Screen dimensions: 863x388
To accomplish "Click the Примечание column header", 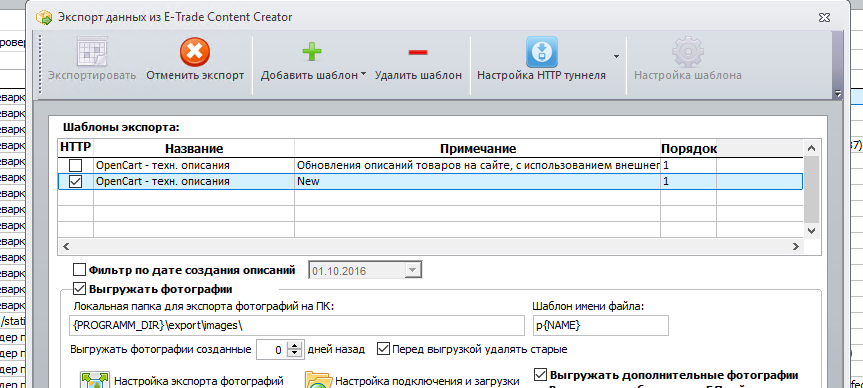I will pos(477,148).
